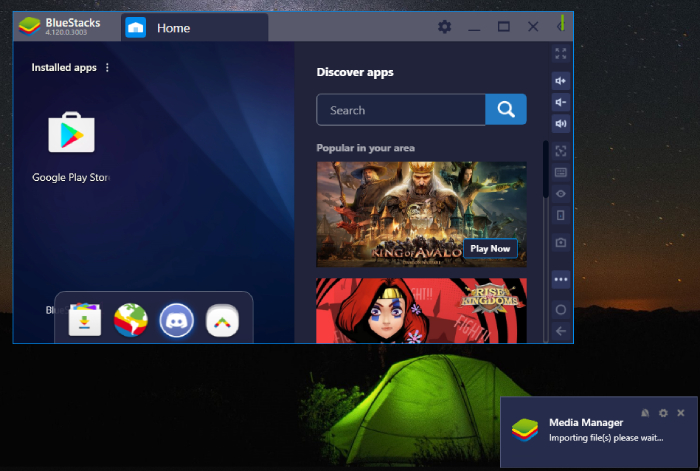
Task: Go back using the arrow icon
Action: pos(561,331)
